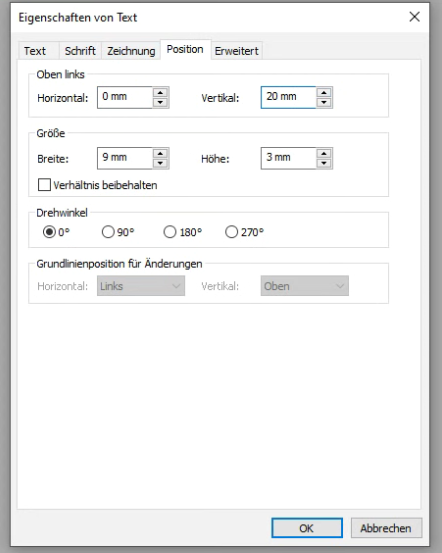Switch to the Schrift tab
The width and height of the screenshot is (442, 553).
pos(80,51)
